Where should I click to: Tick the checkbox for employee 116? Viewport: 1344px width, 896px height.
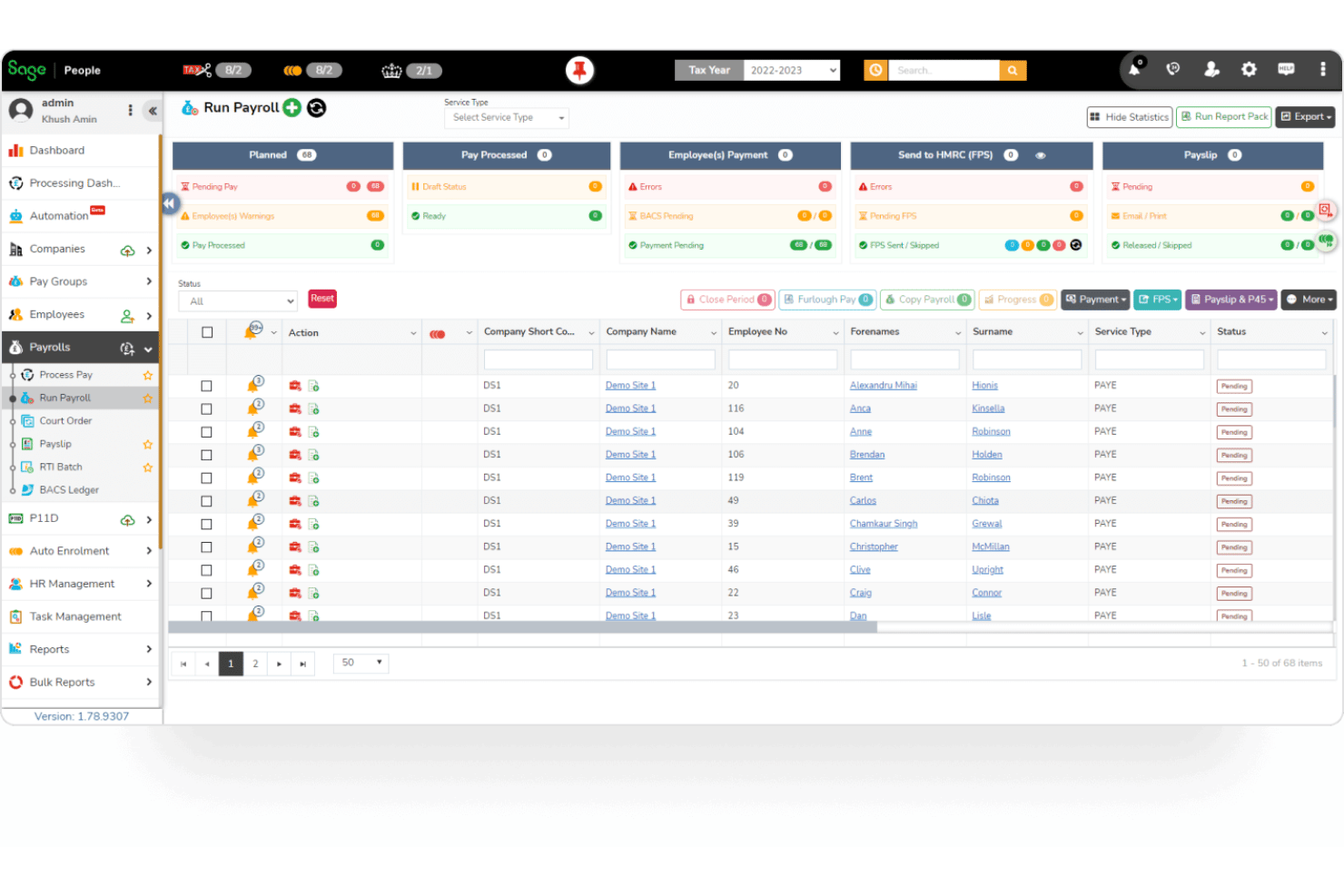tap(206, 409)
